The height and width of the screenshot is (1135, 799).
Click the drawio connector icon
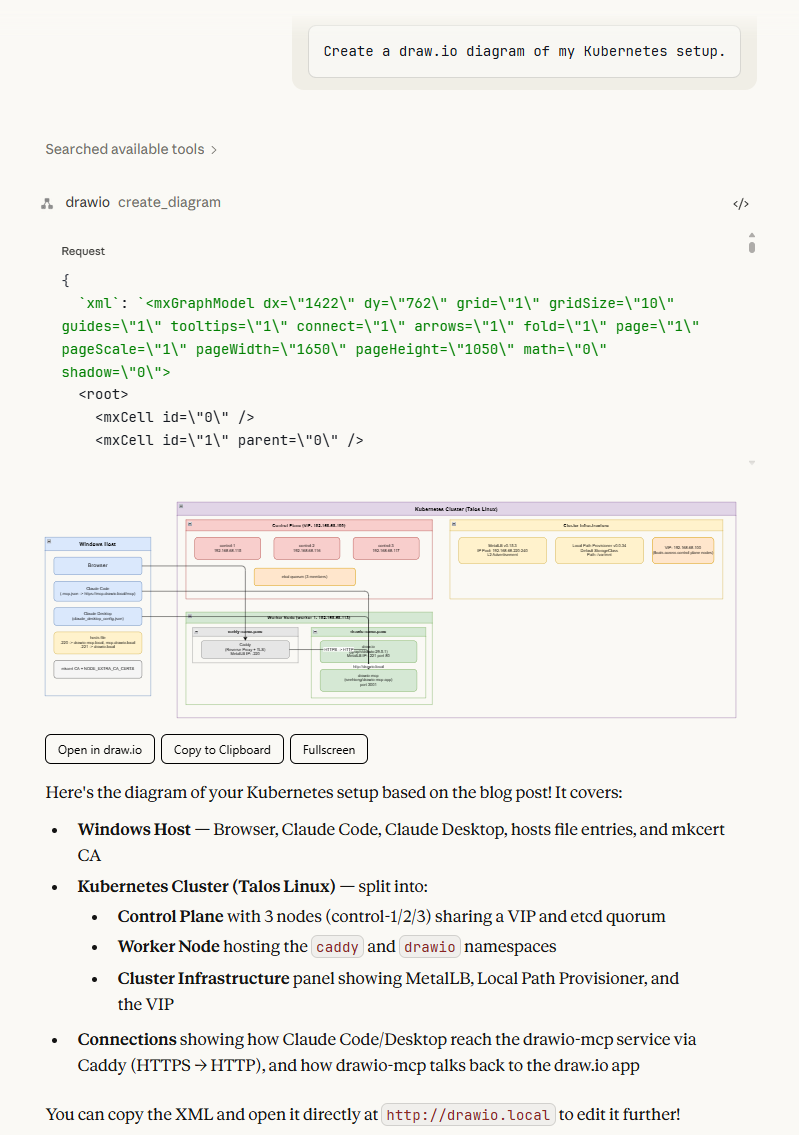click(47, 203)
